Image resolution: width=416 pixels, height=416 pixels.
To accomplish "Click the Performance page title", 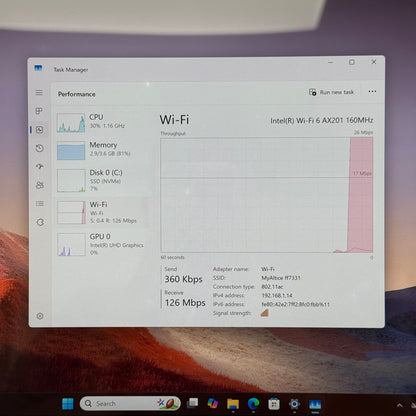I will [77, 94].
